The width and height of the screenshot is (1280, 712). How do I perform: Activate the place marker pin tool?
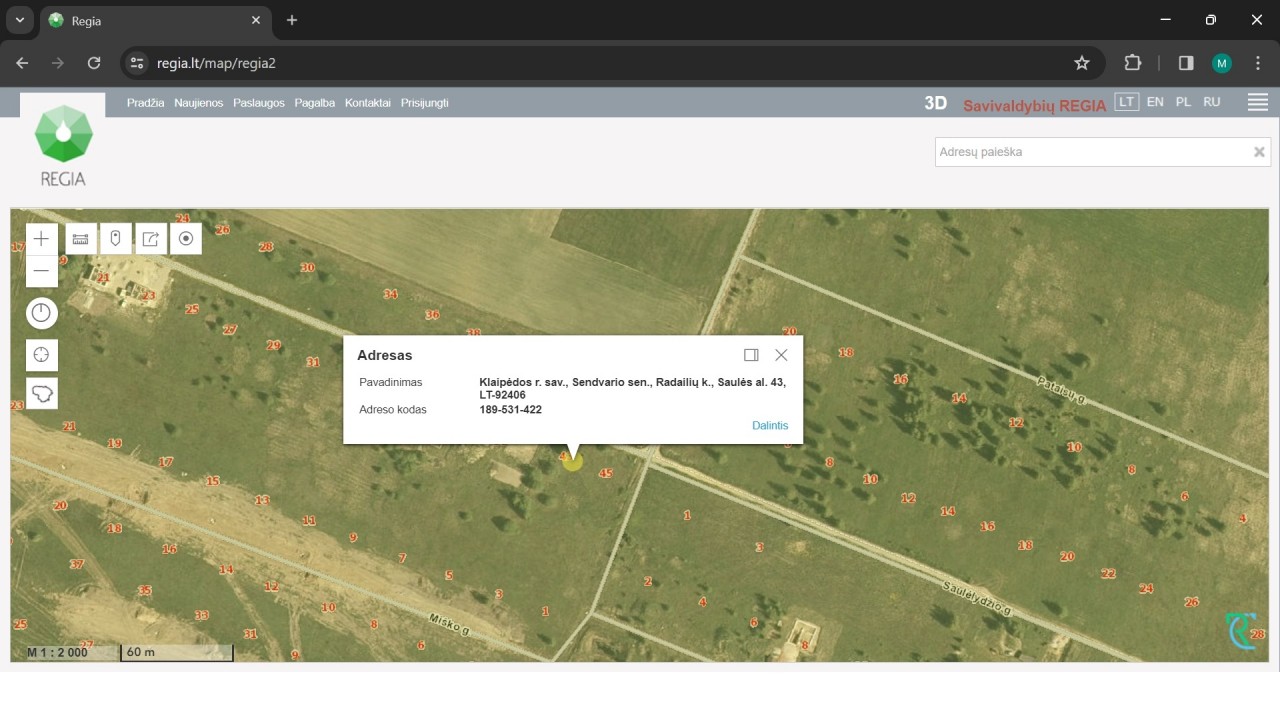pos(116,239)
